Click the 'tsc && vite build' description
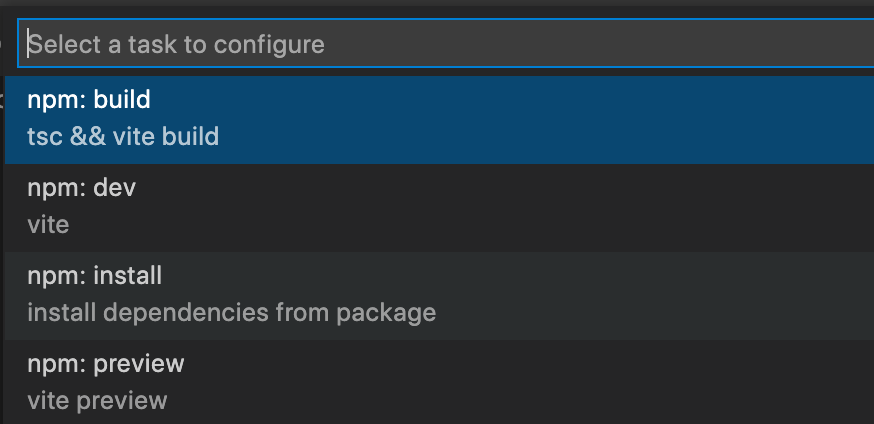The image size is (874, 424). pyautogui.click(x=123, y=137)
